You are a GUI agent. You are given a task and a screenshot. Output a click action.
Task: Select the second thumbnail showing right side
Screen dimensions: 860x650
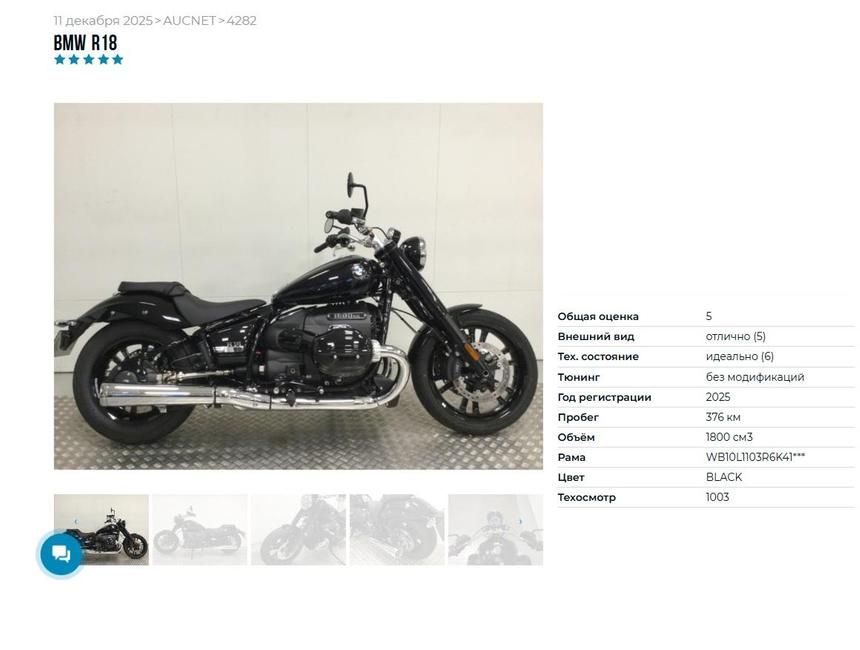[200, 530]
